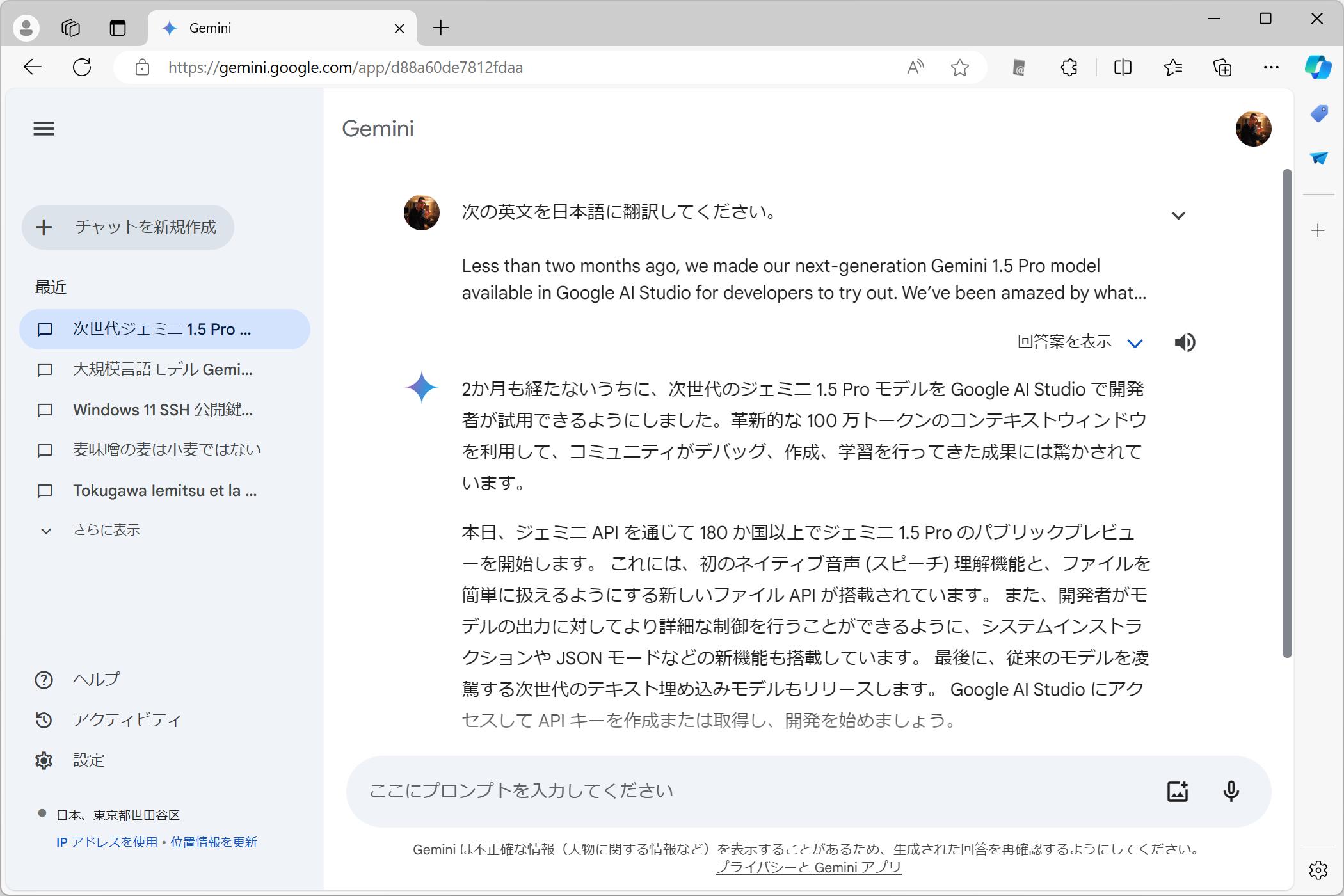1344x896 pixels.
Task: Click the 日本、東京都世田谷区 location text
Action: point(118,815)
